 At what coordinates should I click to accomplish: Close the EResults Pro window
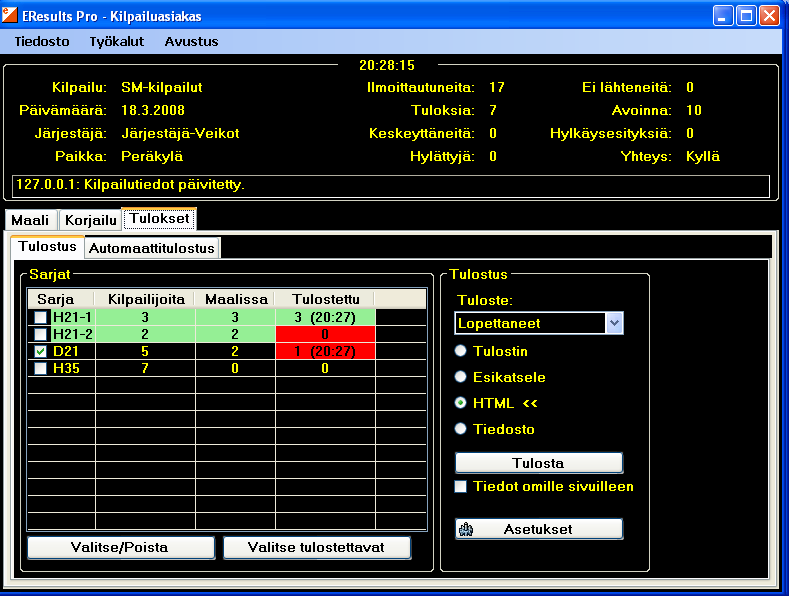pyautogui.click(x=769, y=16)
